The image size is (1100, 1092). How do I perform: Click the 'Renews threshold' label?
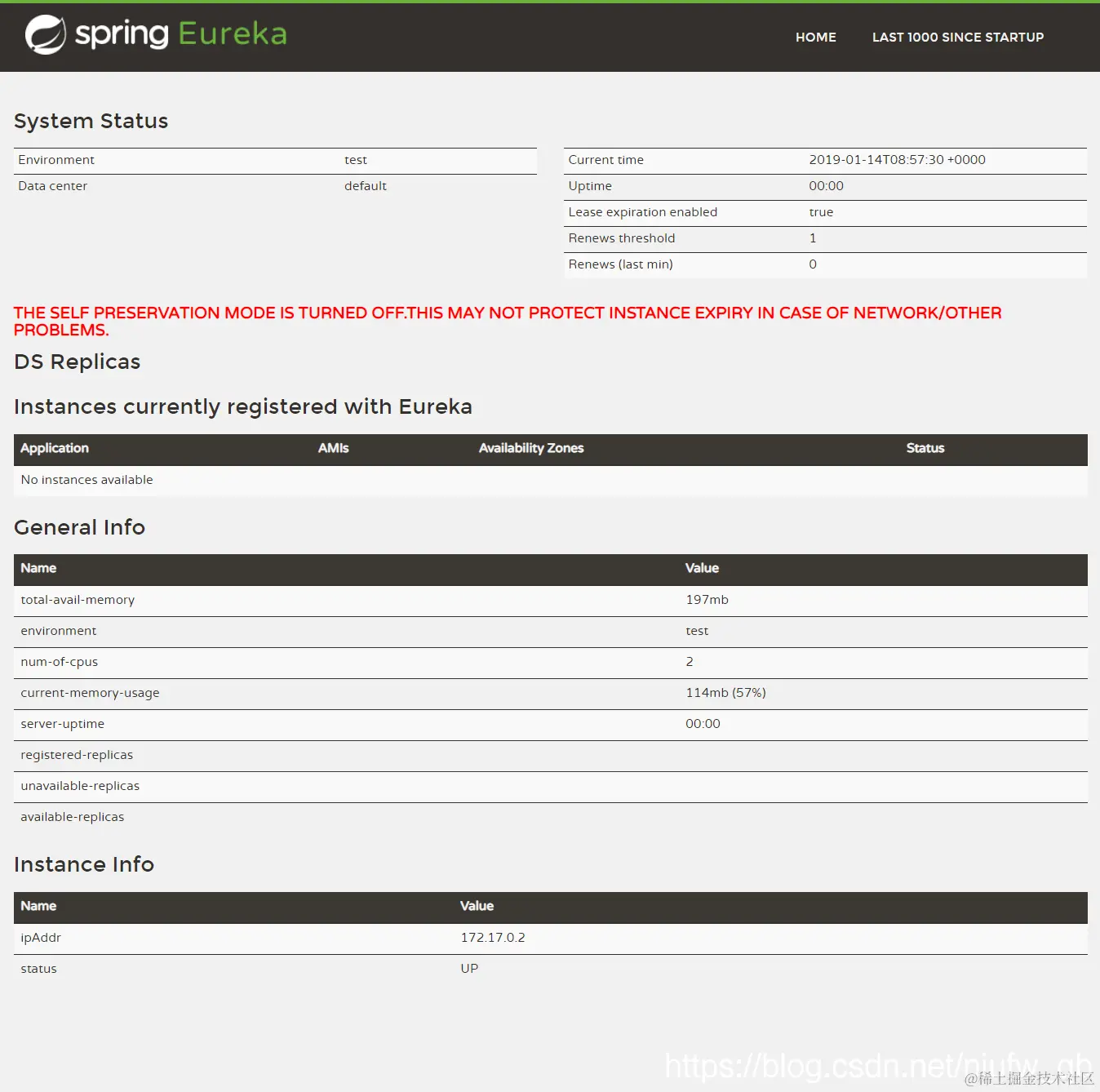pos(622,238)
